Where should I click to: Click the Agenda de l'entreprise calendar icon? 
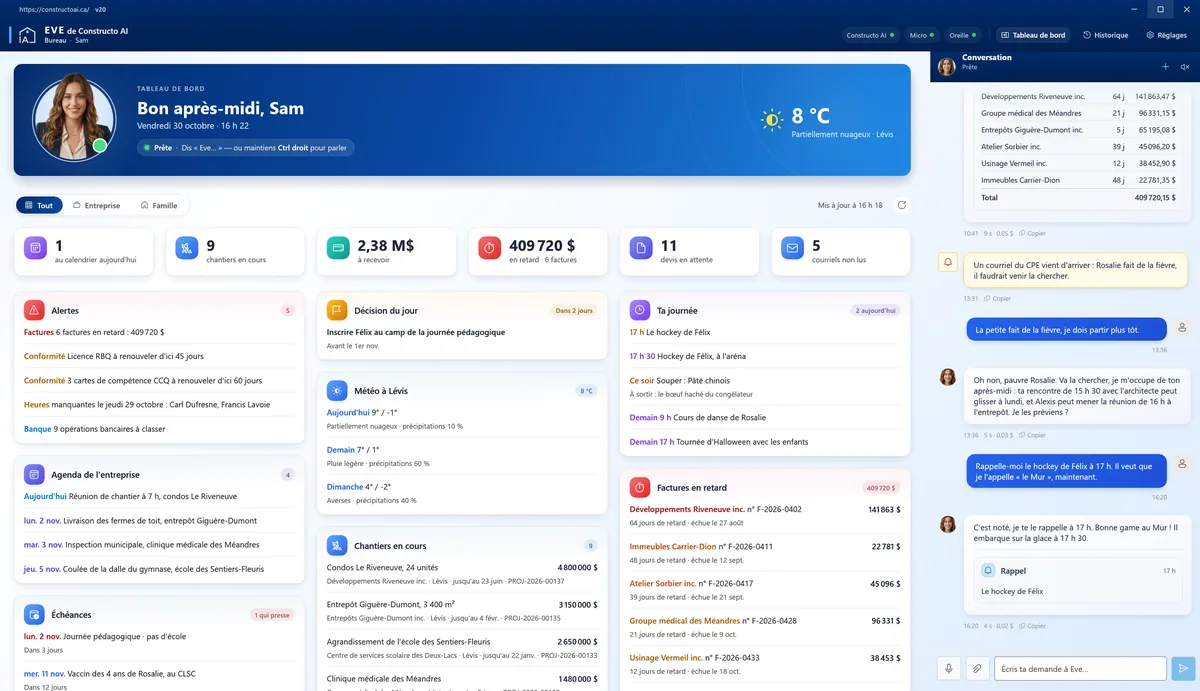[x=34, y=474]
